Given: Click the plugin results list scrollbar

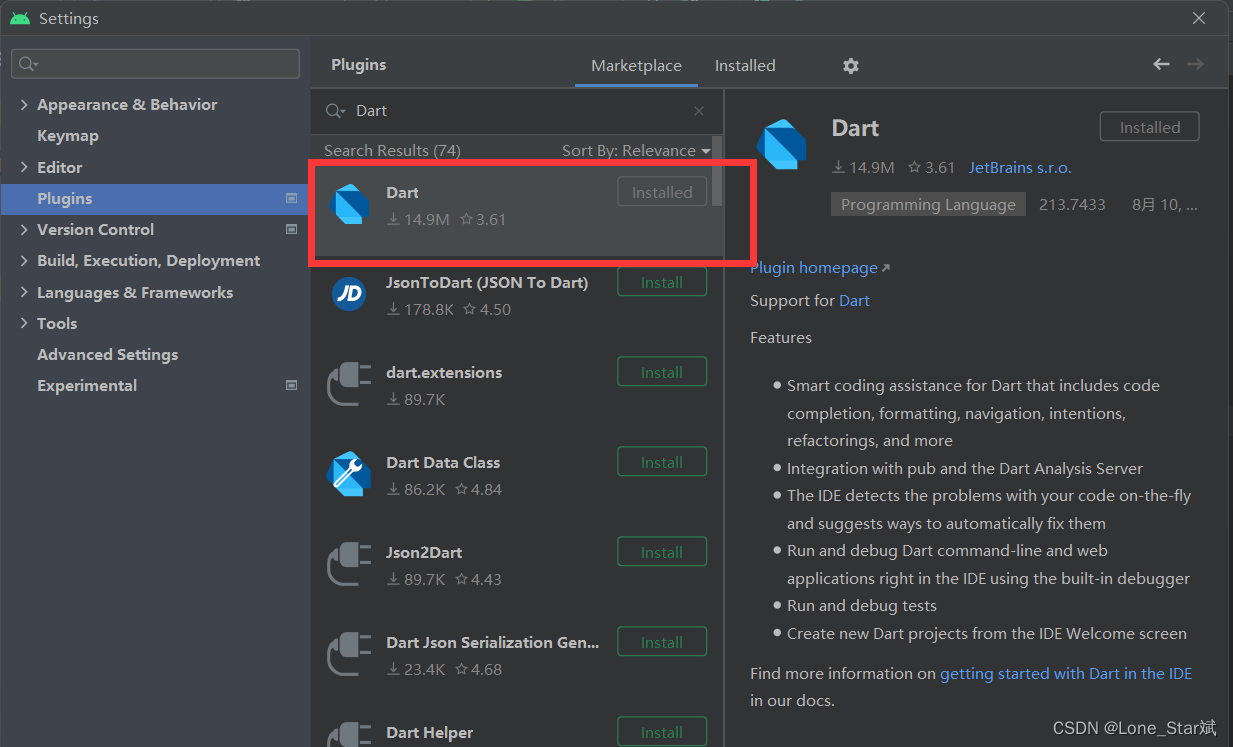Looking at the screenshot, I should pos(717,171).
